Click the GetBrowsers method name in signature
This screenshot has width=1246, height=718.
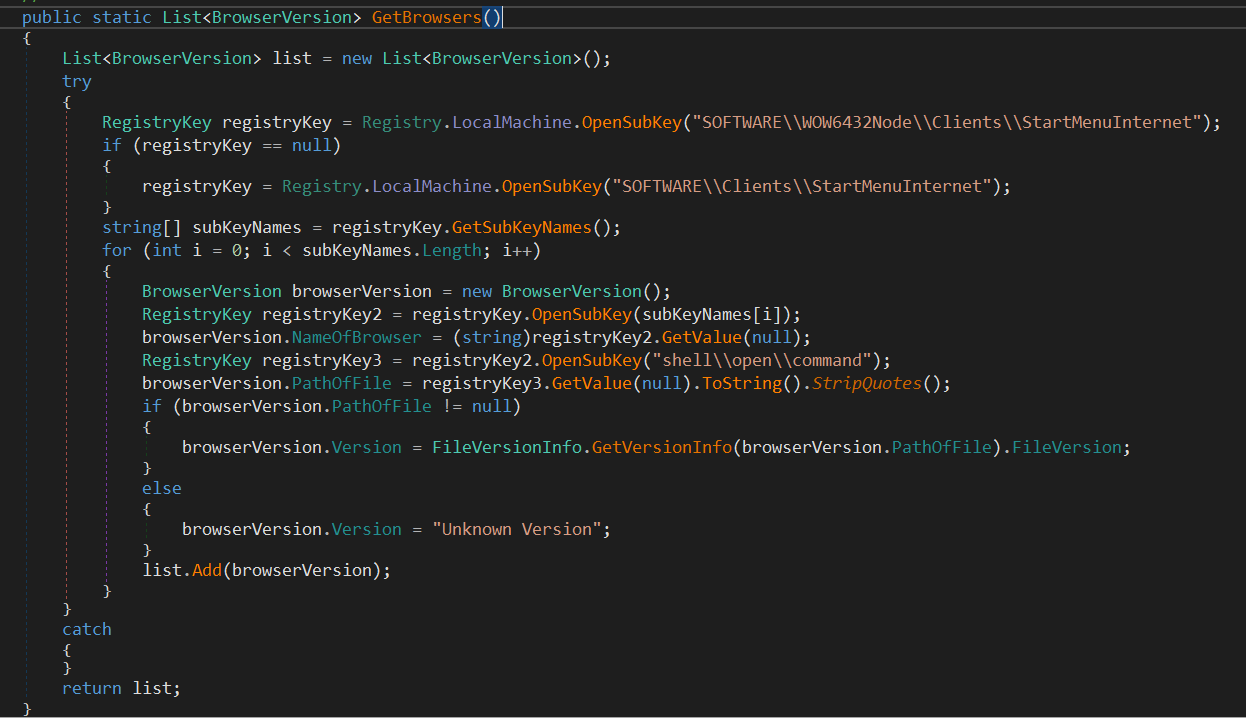[x=426, y=17]
